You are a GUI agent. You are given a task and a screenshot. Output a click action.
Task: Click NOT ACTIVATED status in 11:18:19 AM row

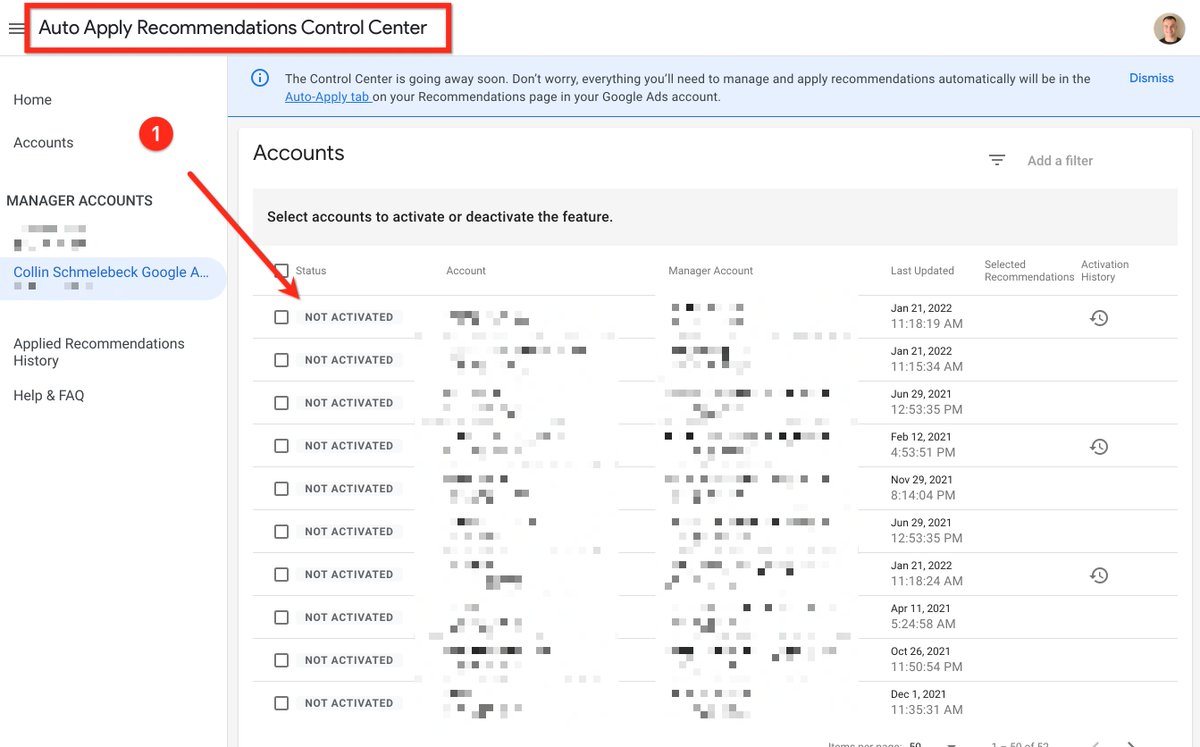349,317
